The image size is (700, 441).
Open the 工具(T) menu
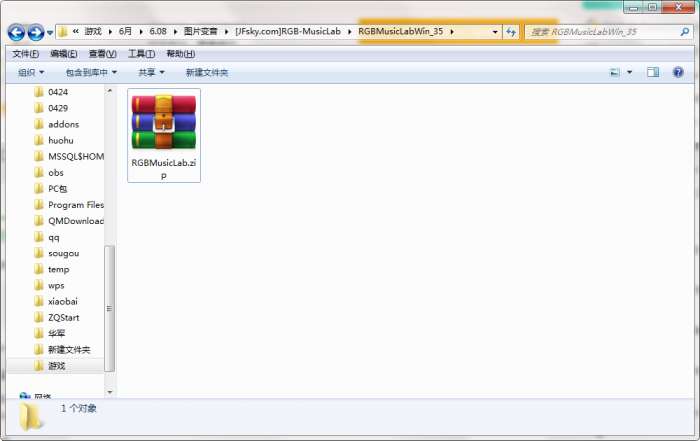coord(142,54)
